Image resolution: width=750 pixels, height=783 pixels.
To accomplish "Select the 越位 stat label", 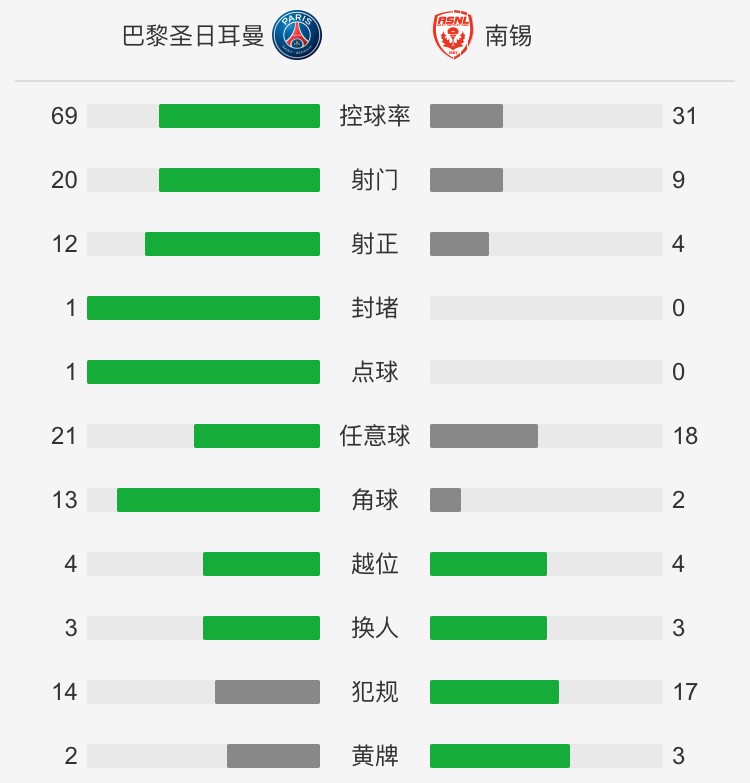I will 375,564.
